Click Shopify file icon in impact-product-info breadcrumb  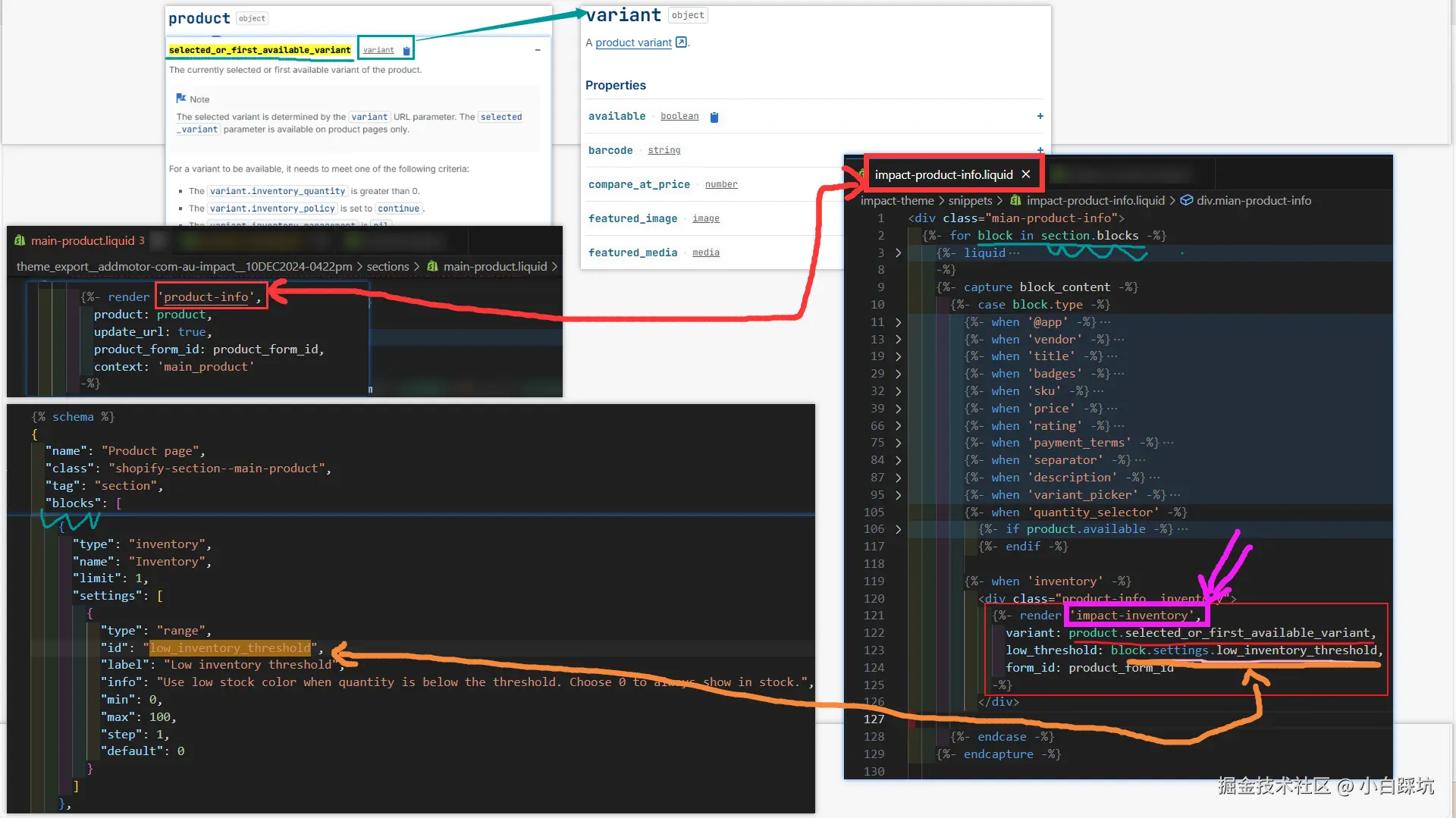(1015, 201)
